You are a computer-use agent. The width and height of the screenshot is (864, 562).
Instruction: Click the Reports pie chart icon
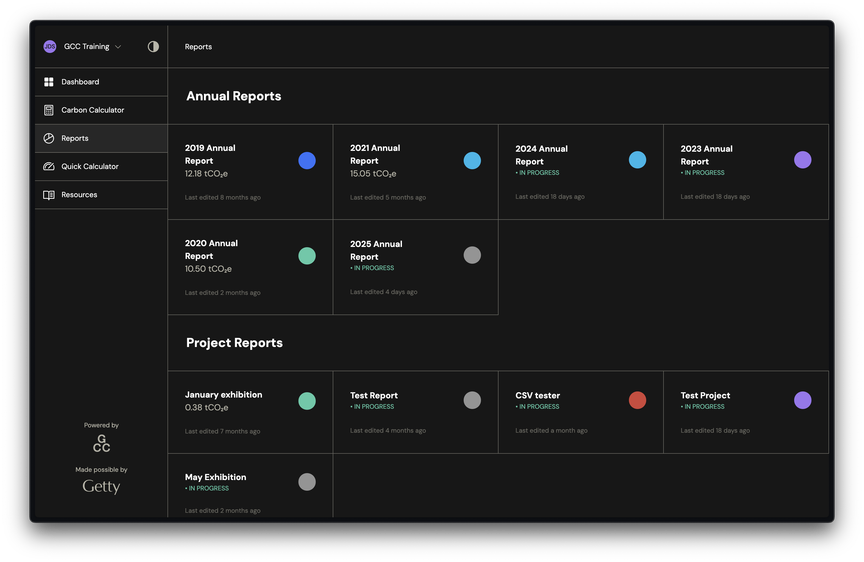(48, 138)
